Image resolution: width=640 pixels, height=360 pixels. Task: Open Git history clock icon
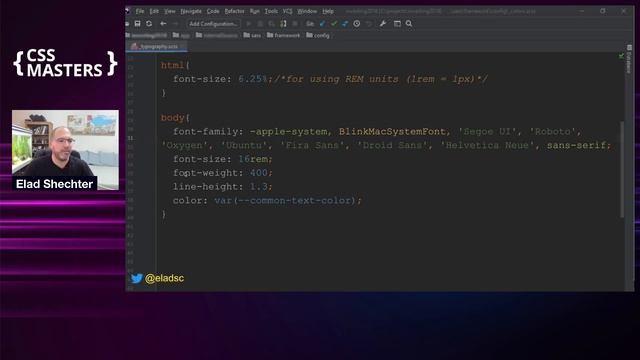(x=357, y=24)
